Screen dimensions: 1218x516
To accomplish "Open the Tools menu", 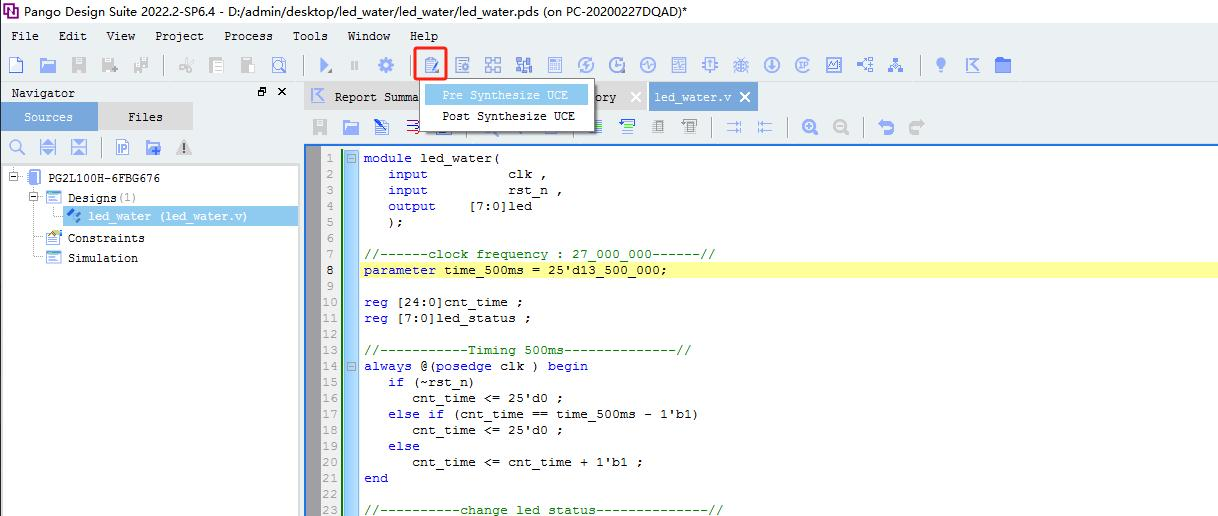I will coord(310,36).
